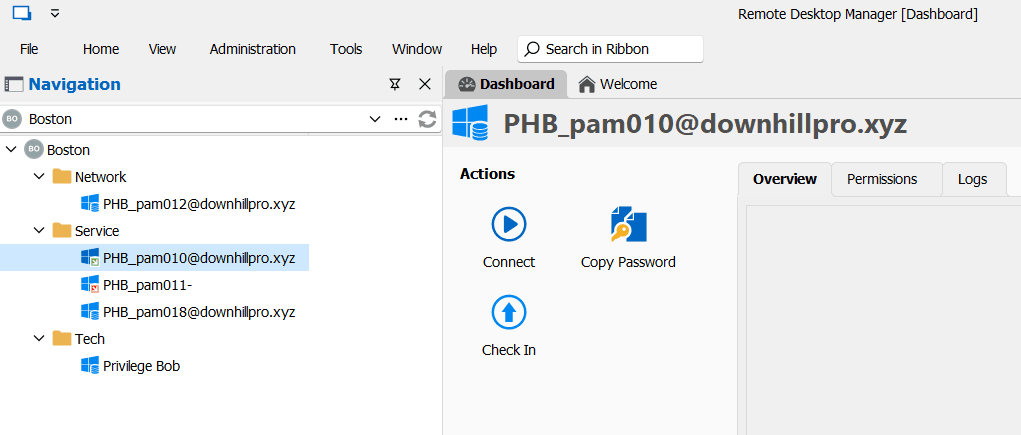This screenshot has height=435, width=1021.
Task: Collapse the Network folder
Action: tap(39, 177)
